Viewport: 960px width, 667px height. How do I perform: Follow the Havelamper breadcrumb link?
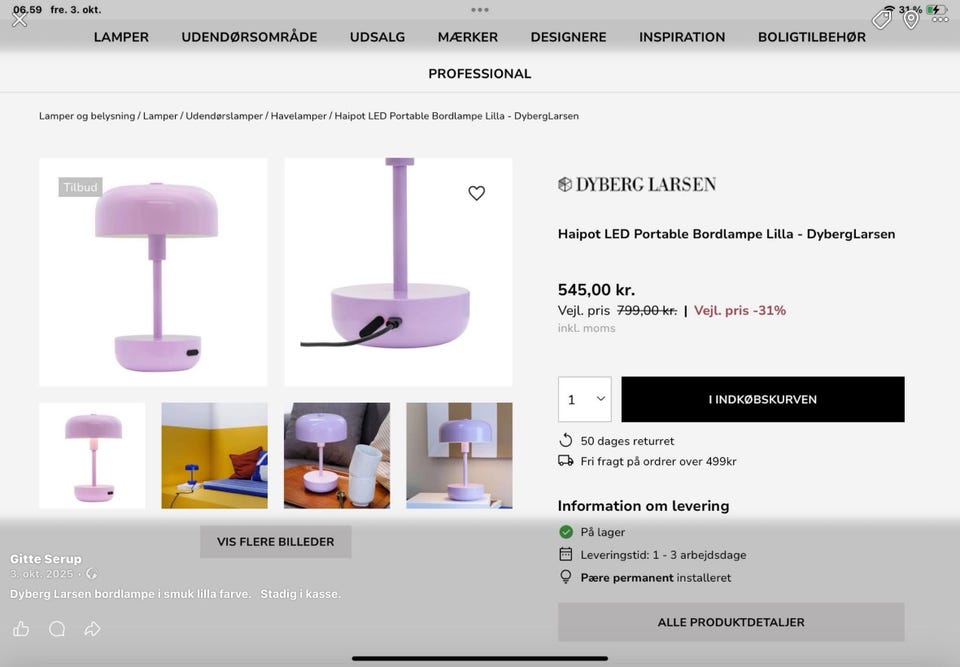298,116
